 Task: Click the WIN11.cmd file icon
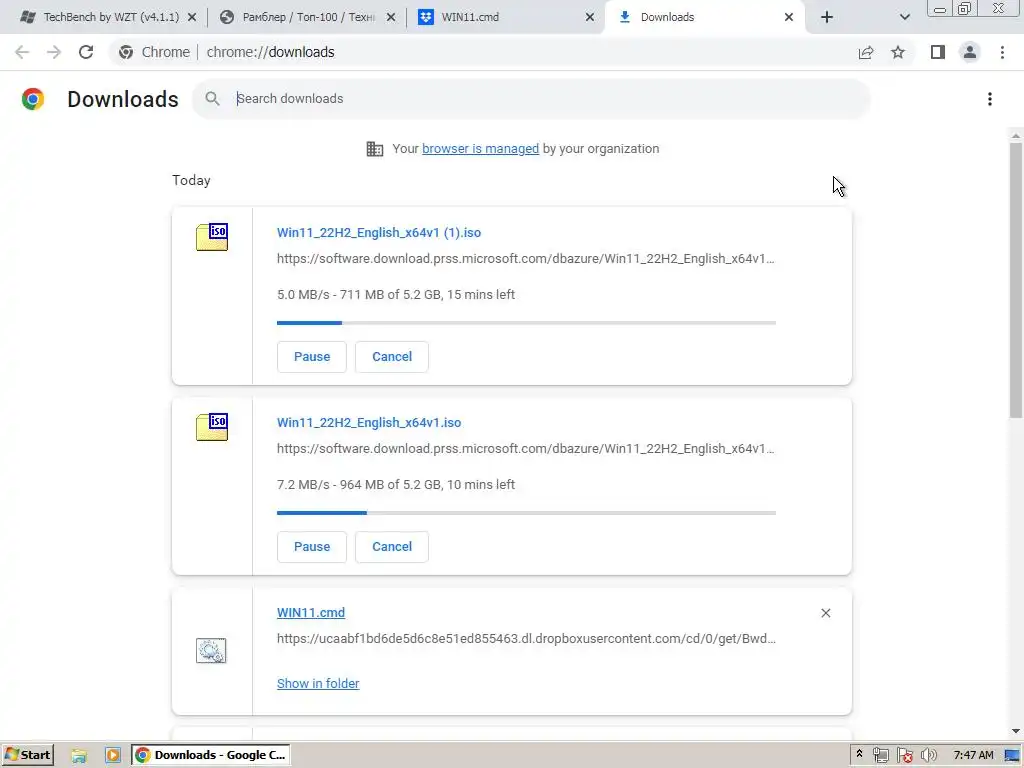coord(211,650)
